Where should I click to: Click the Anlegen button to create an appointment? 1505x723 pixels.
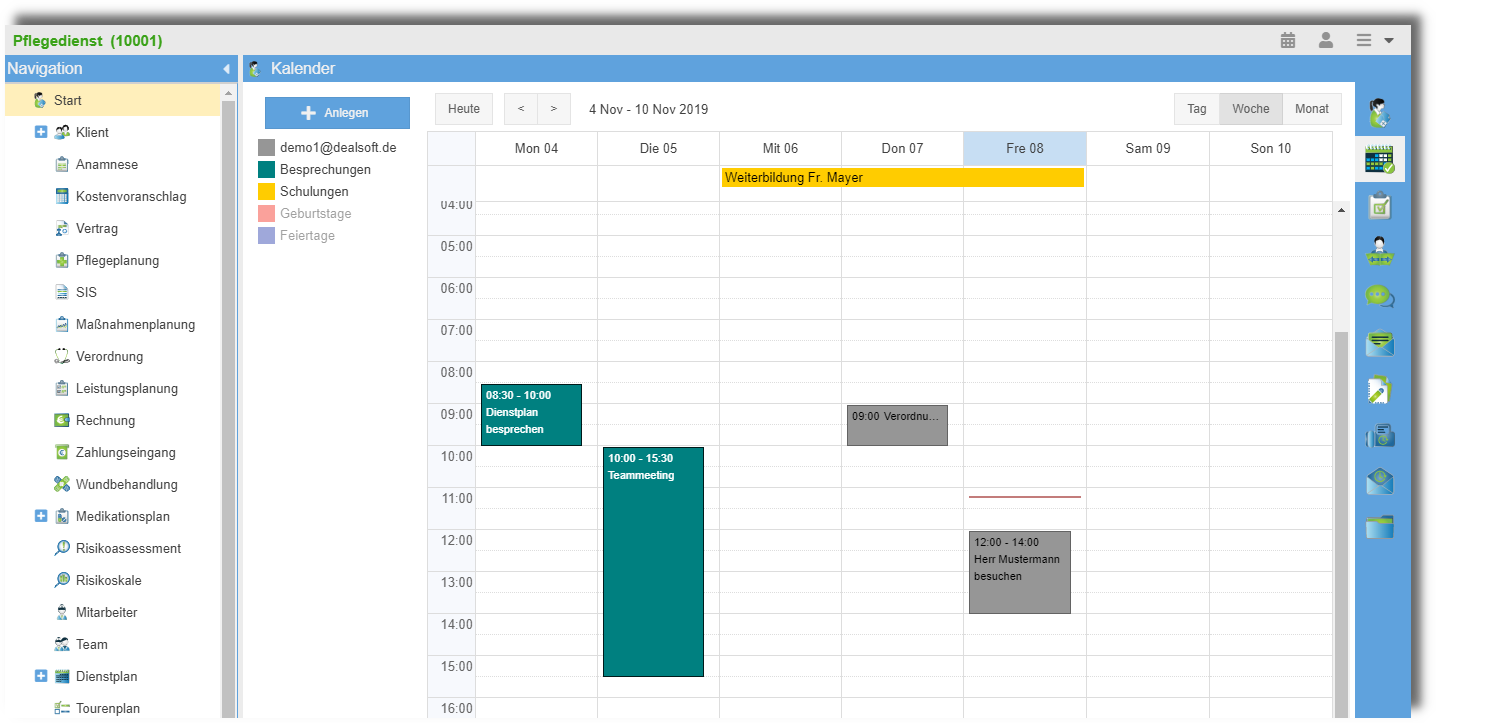(336, 112)
